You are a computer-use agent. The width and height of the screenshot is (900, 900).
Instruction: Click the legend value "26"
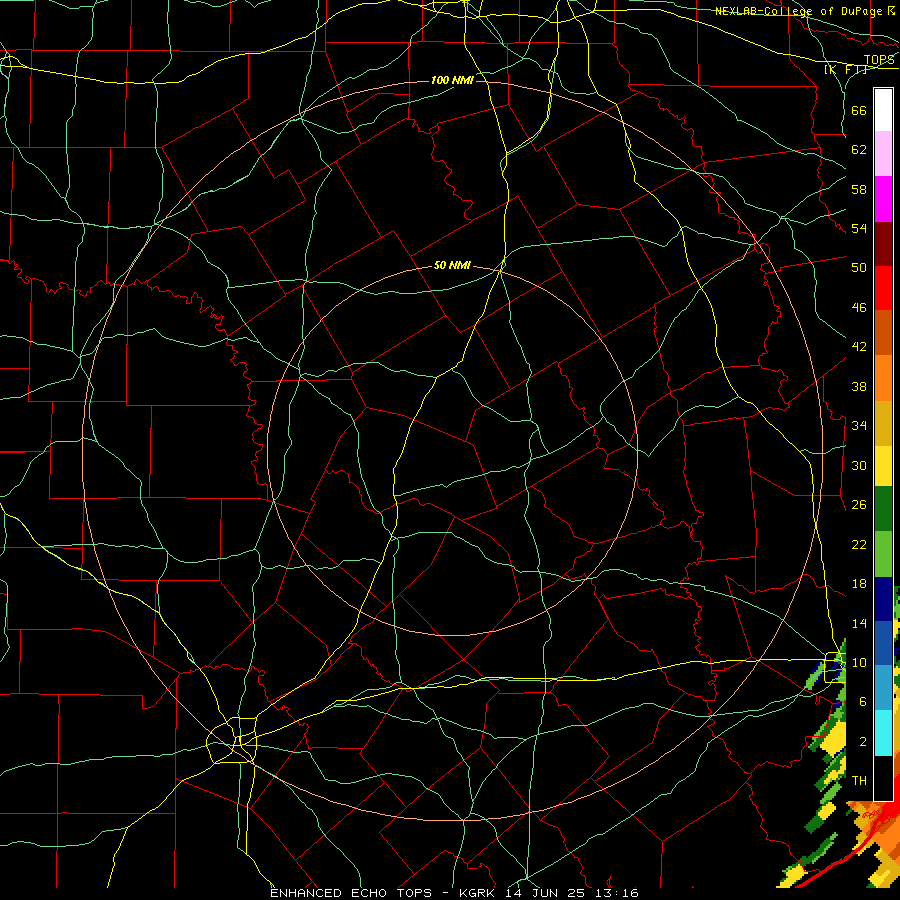[859, 505]
